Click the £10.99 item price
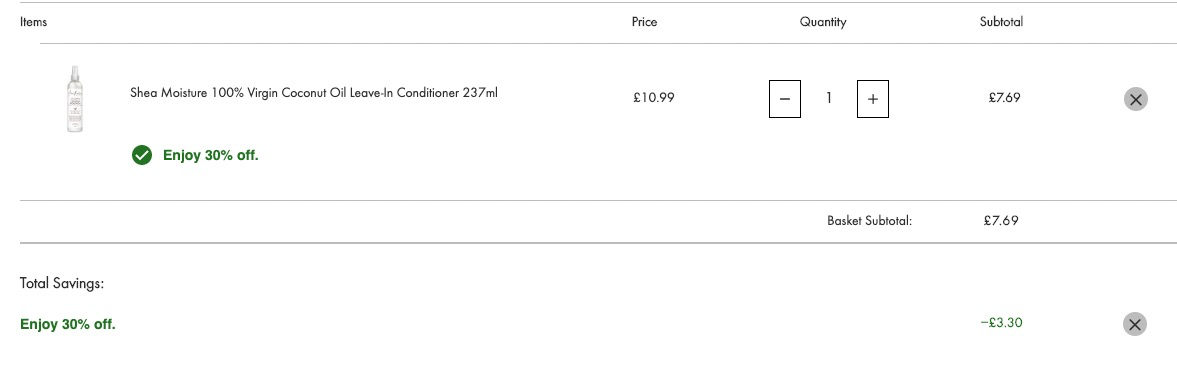Viewport: 1177px width, 372px height. point(654,98)
